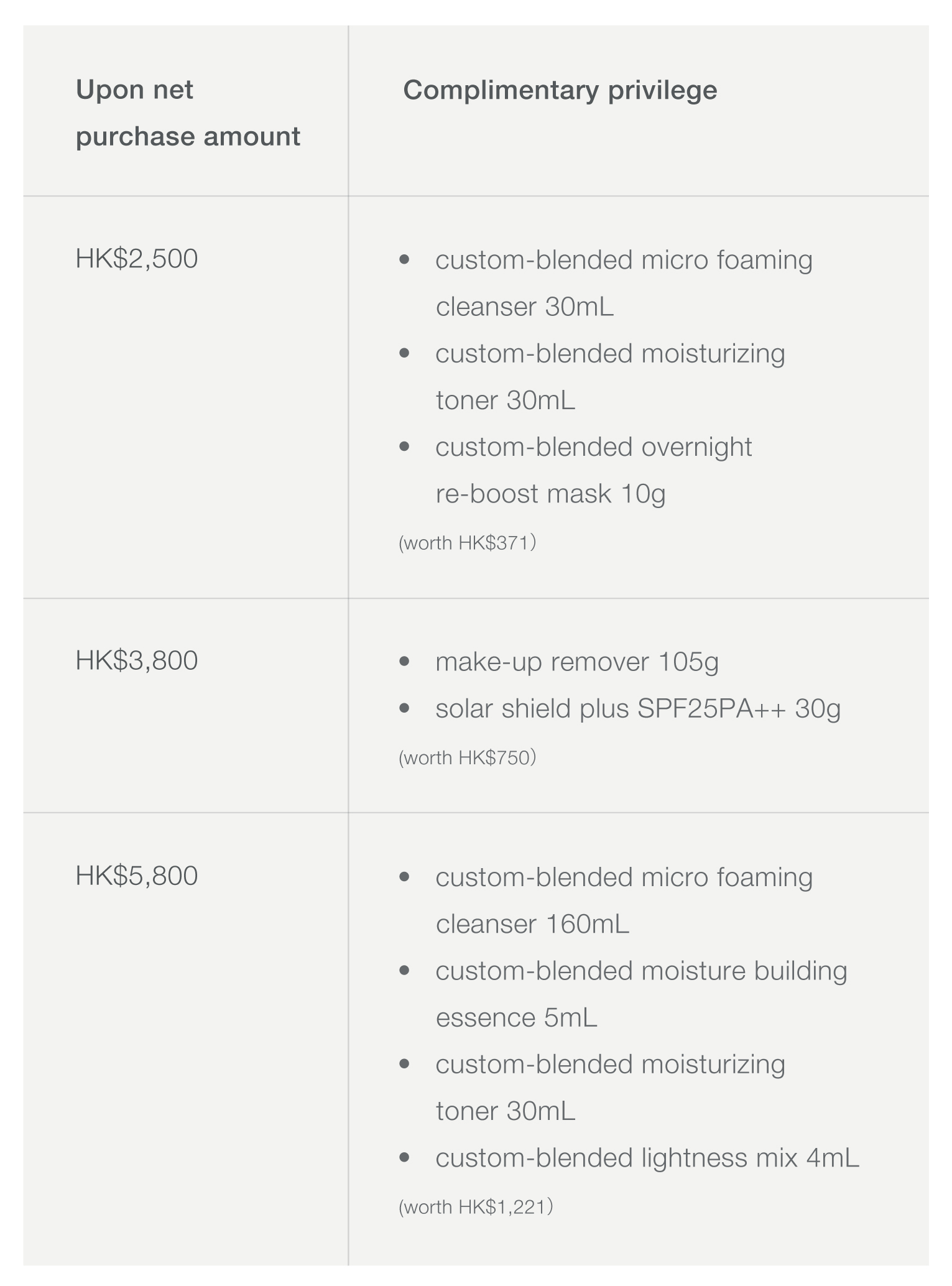Click the solar shield plus SPF25PA++ item
Viewport: 952px width, 1286px height.
click(x=637, y=708)
